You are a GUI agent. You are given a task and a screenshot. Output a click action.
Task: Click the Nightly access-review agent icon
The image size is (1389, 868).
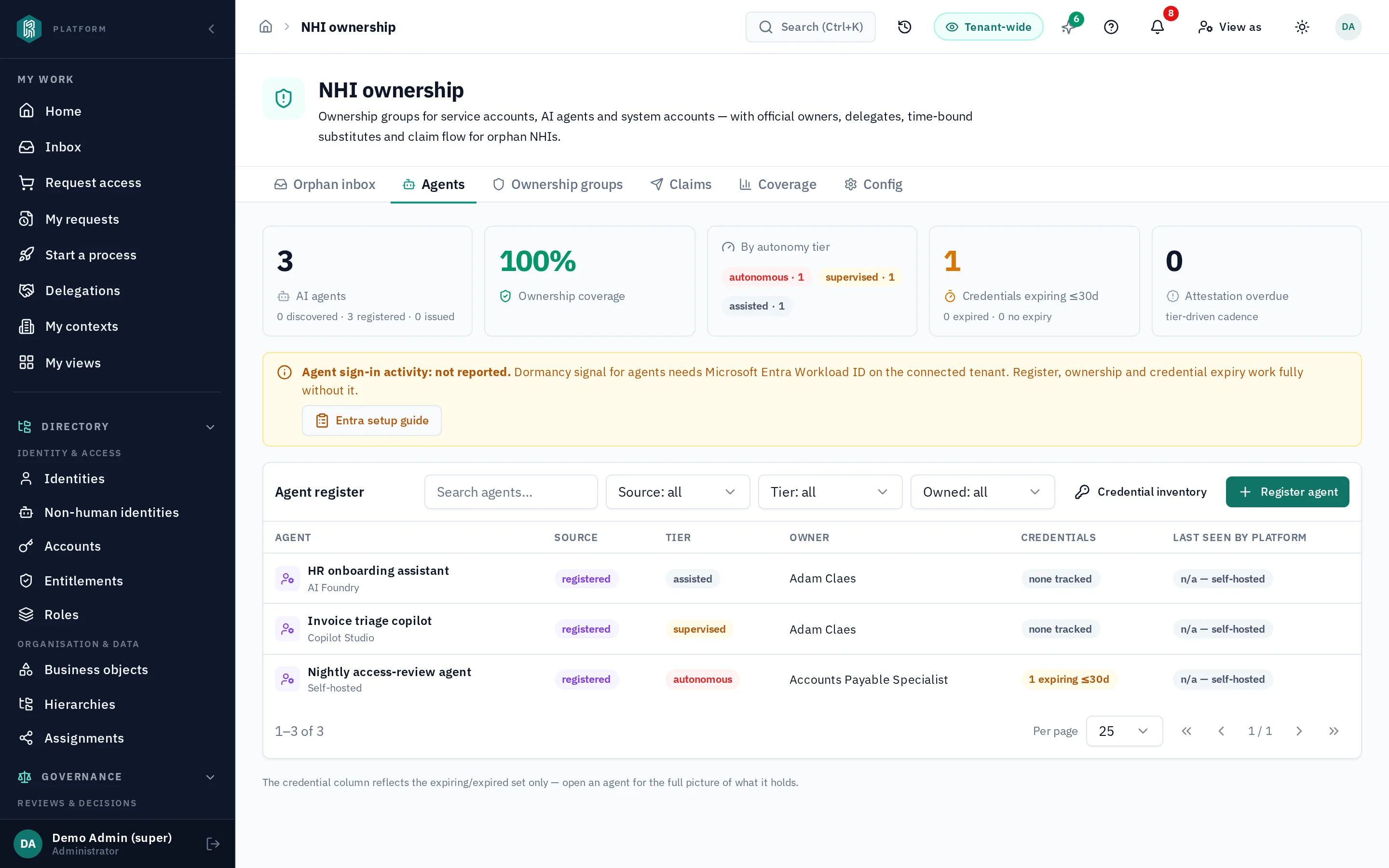click(x=287, y=679)
